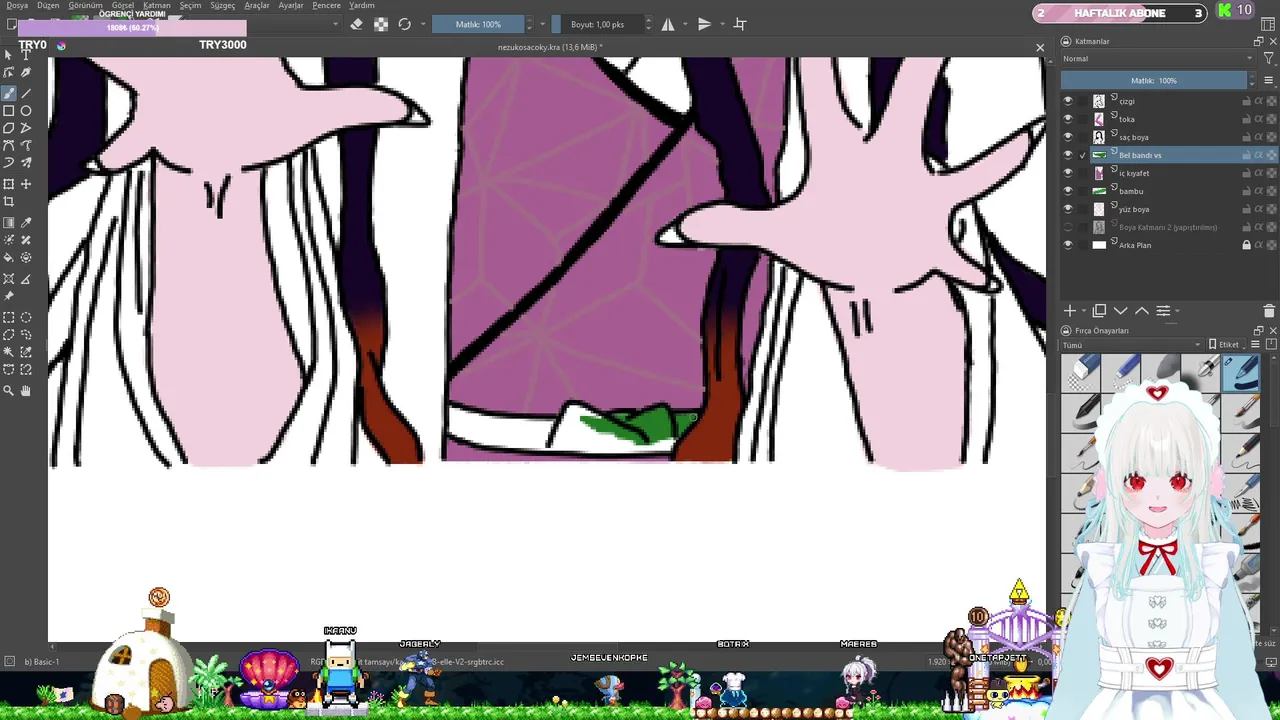
Task: Hide the toka layer
Action: (x=1068, y=119)
